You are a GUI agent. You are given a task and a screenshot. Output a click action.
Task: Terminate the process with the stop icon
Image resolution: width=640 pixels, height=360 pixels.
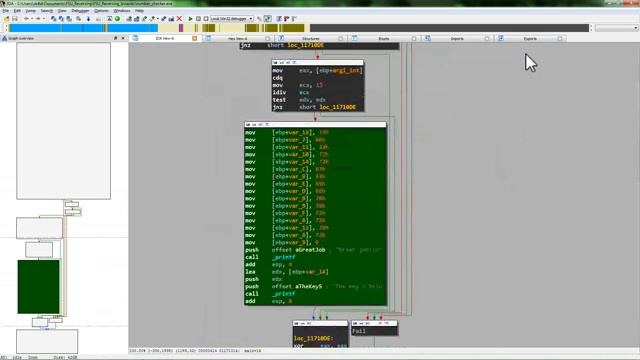[206, 19]
